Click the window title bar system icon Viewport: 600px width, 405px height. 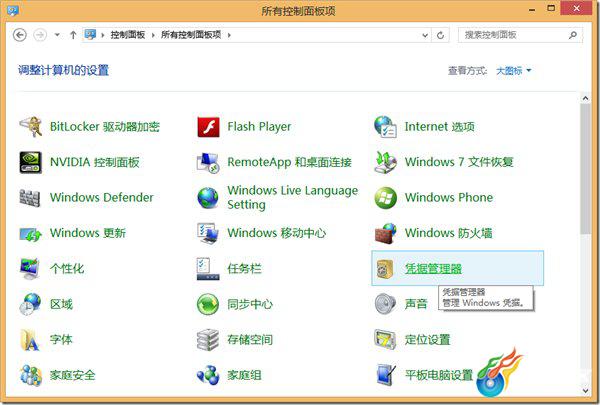[x=13, y=10]
